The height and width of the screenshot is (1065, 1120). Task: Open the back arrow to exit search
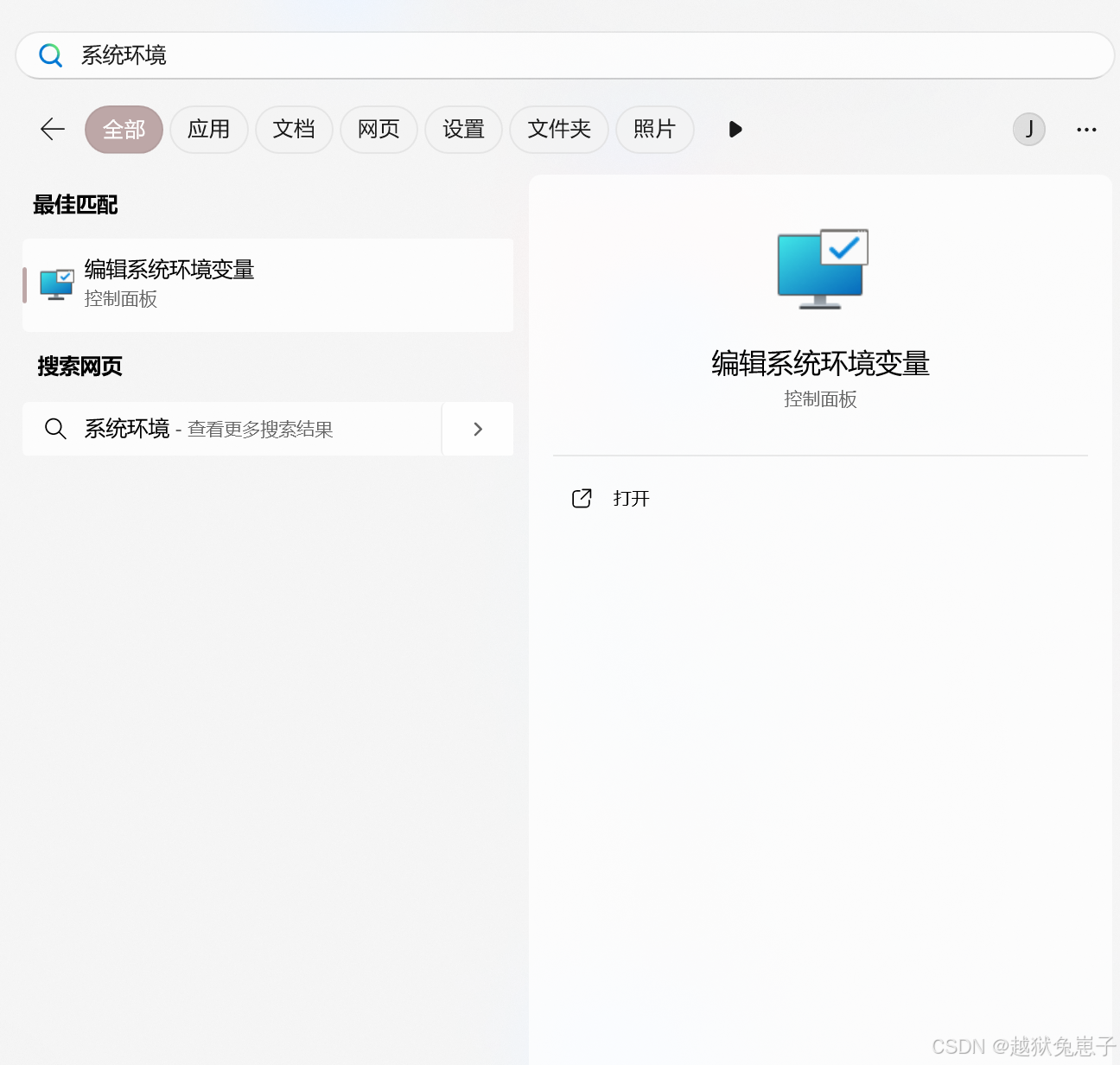click(x=52, y=129)
